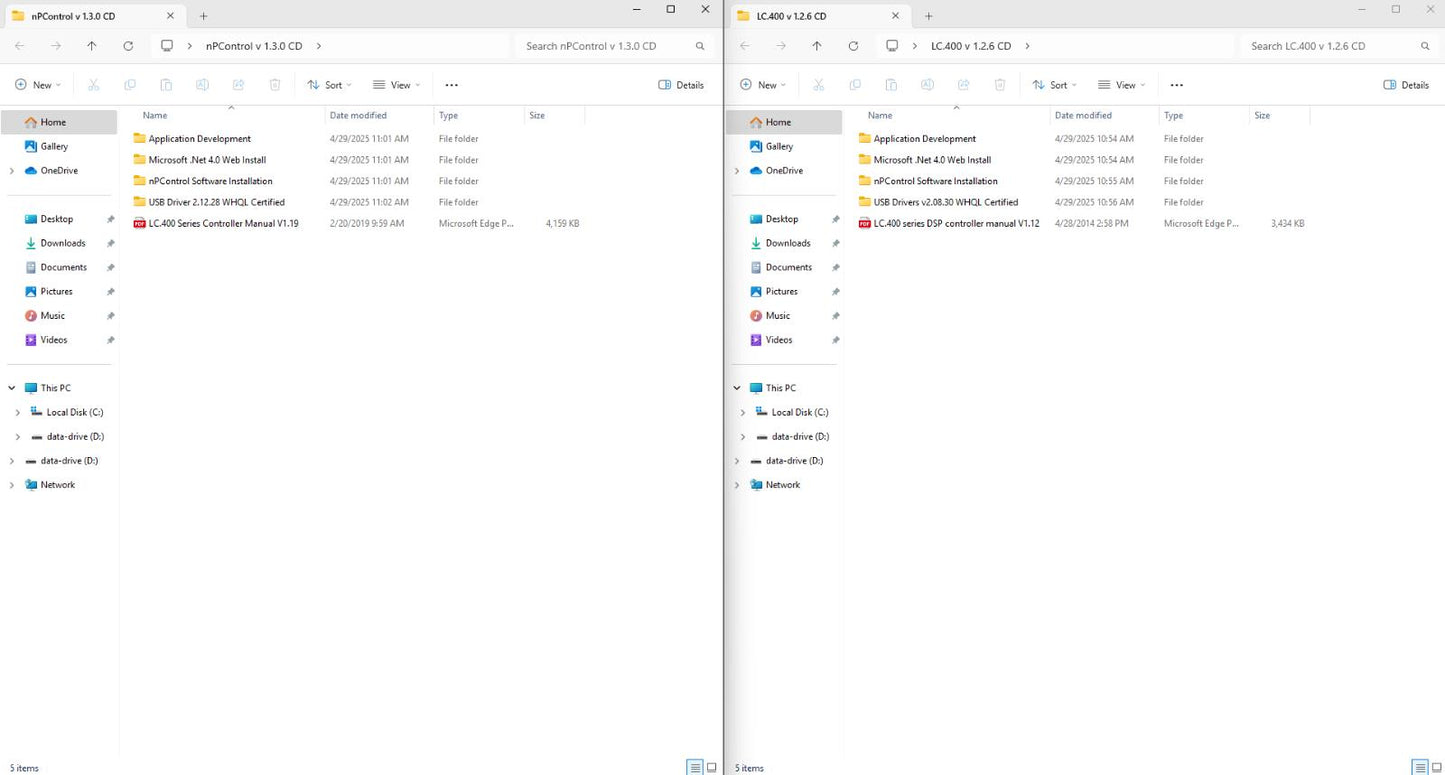Open New dropdown in nPControl window
The height and width of the screenshot is (775, 1445).
tap(38, 85)
